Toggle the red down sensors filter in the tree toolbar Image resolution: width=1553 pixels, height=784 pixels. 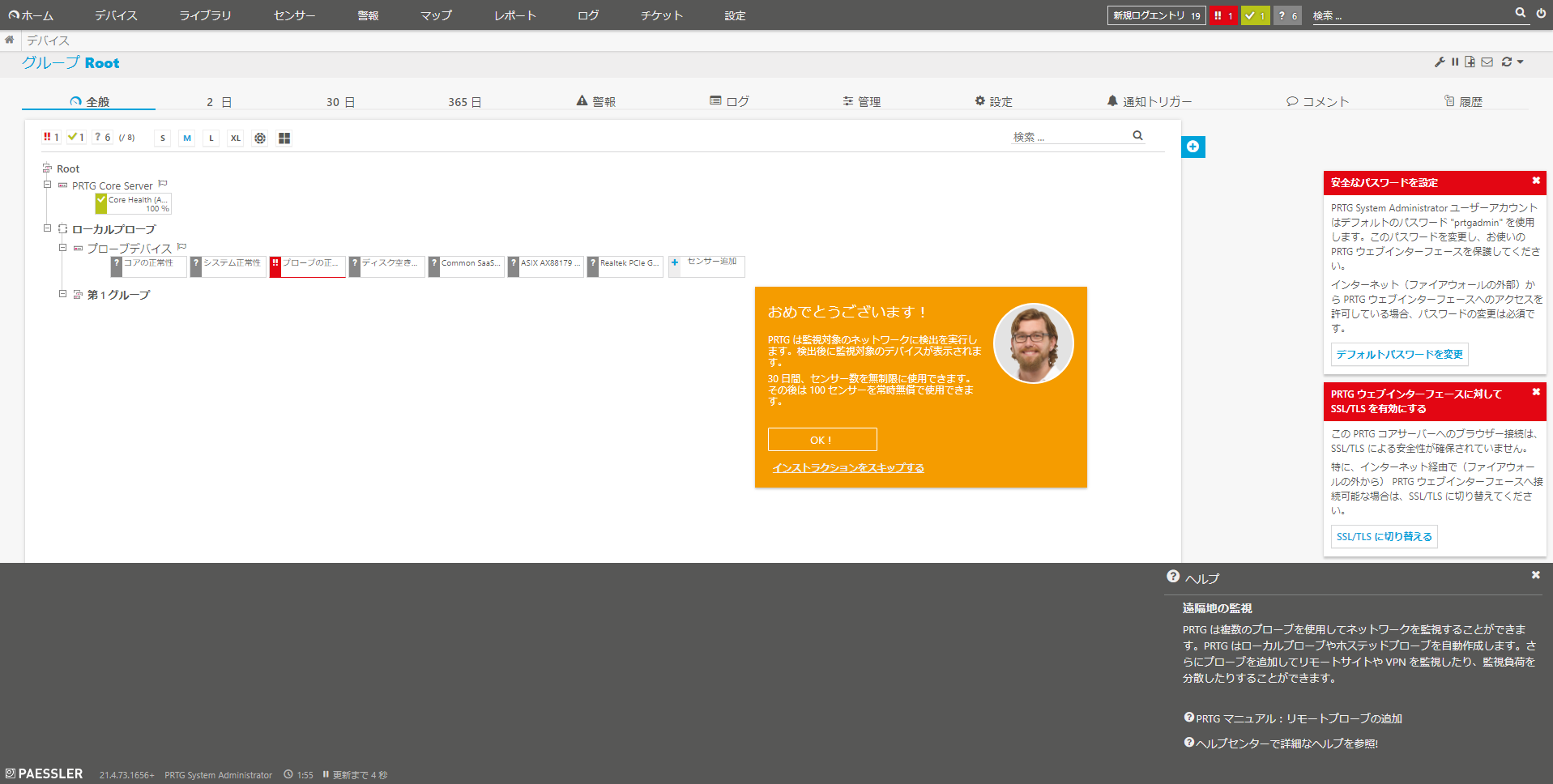point(52,138)
